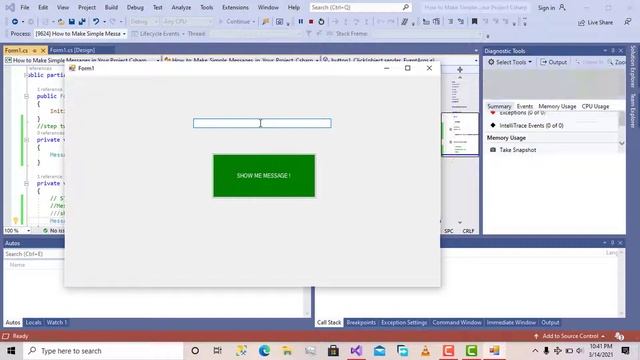The width and height of the screenshot is (640, 360).
Task: Open the Any CPU platform dropdown
Action: coord(187,21)
